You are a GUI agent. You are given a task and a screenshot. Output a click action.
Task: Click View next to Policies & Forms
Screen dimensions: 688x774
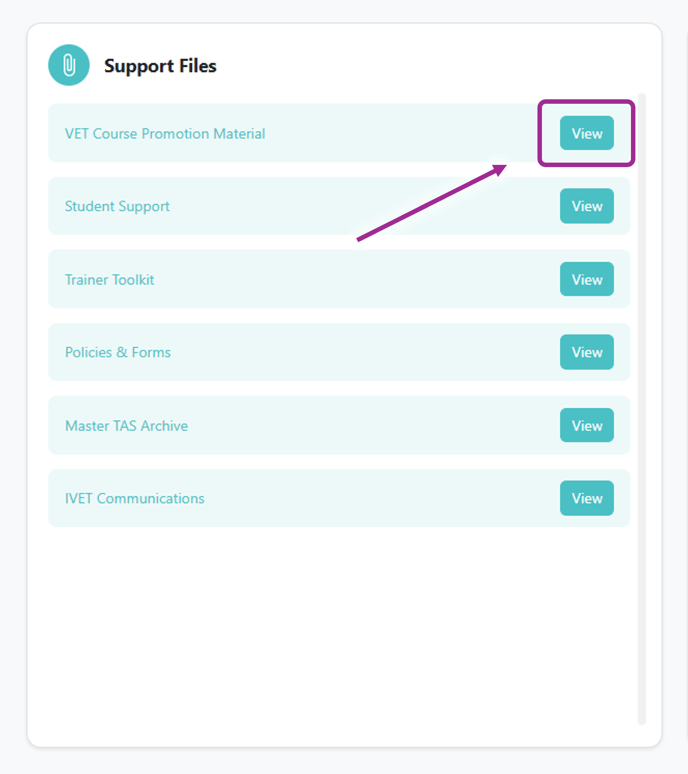click(586, 352)
